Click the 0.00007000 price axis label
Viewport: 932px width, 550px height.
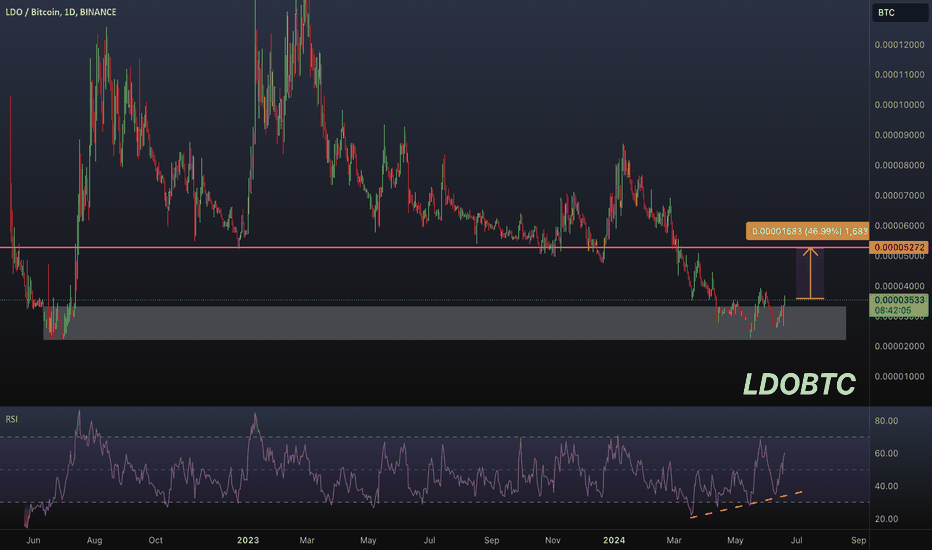point(899,195)
